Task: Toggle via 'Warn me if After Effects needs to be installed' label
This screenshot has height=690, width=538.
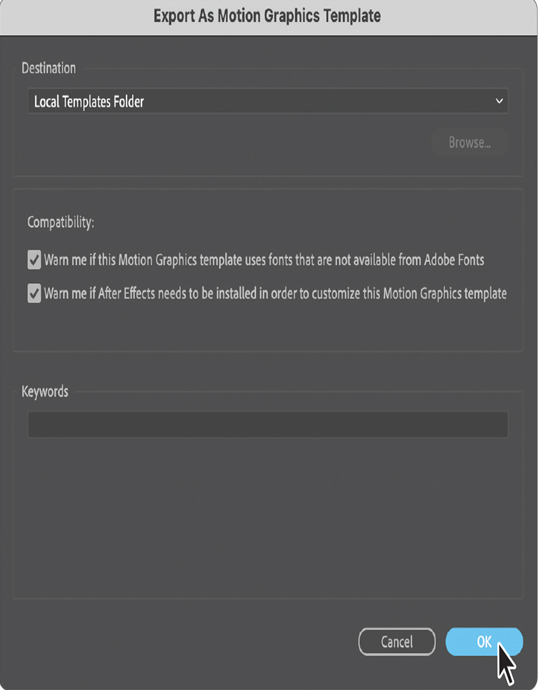Action: (x=275, y=294)
